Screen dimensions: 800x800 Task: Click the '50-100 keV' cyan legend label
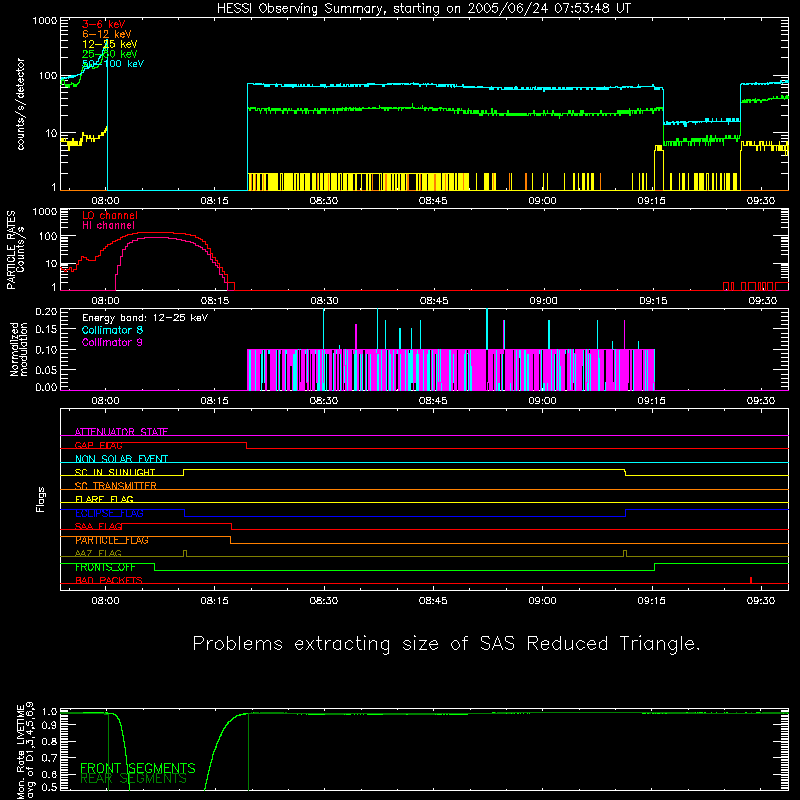click(x=113, y=64)
